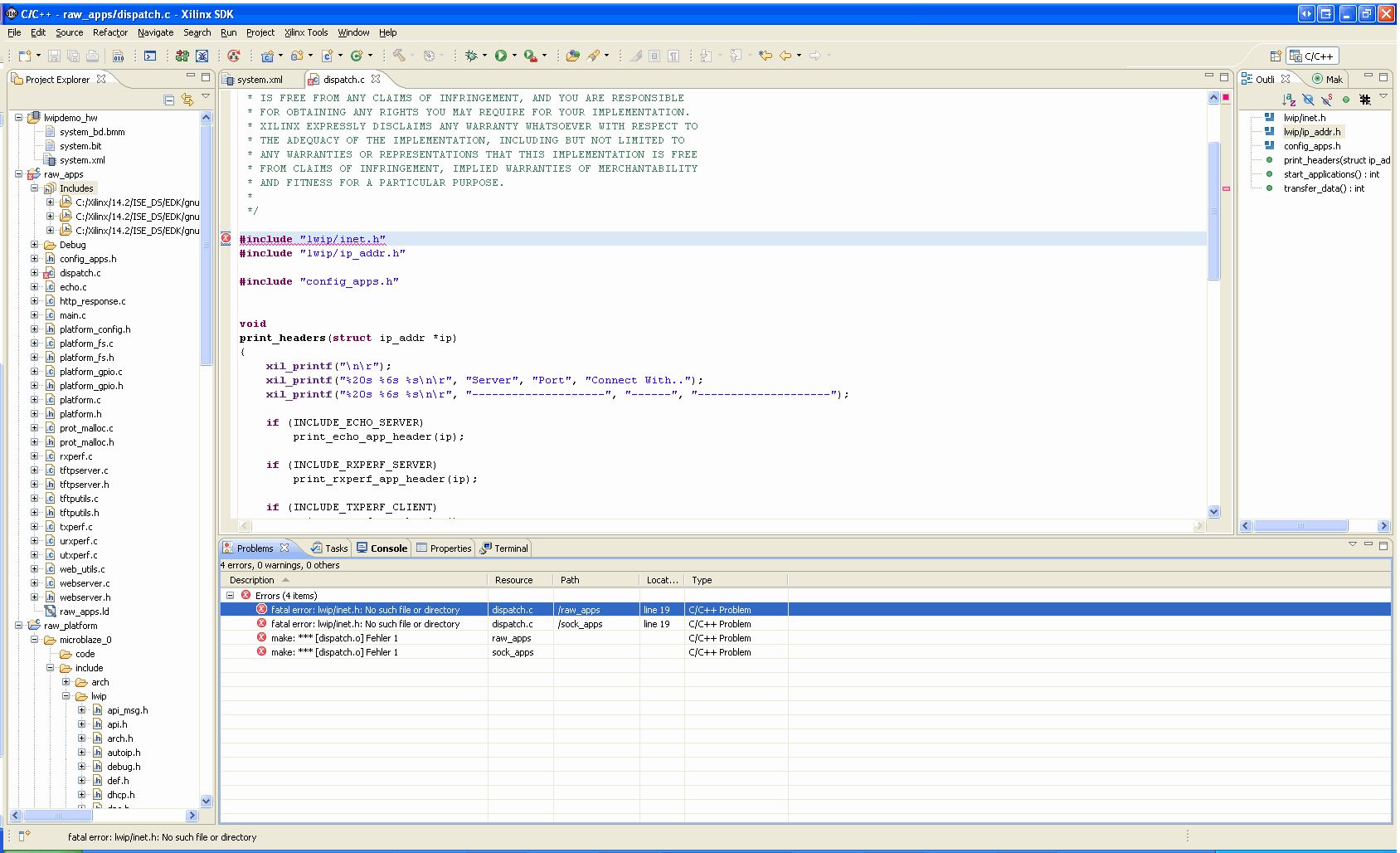Select the sock_apps fatal error row
The height and width of the screenshot is (853, 1400).
[x=365, y=624]
